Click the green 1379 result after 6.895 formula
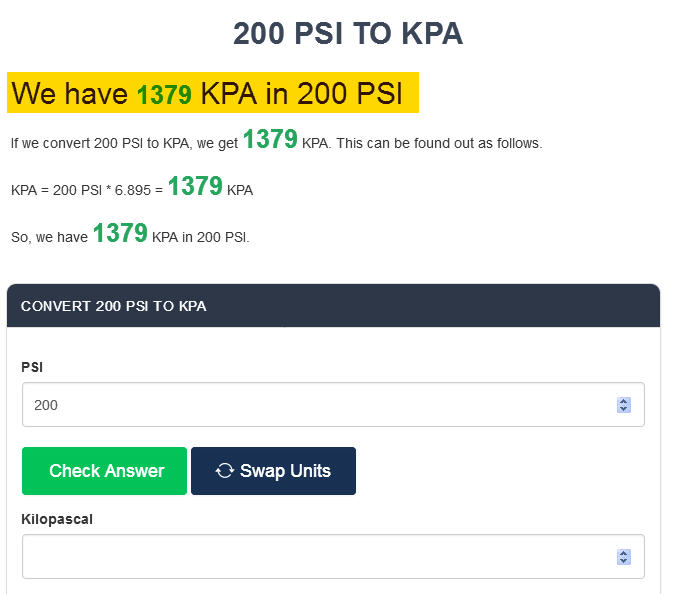The height and width of the screenshot is (594, 673). [195, 187]
